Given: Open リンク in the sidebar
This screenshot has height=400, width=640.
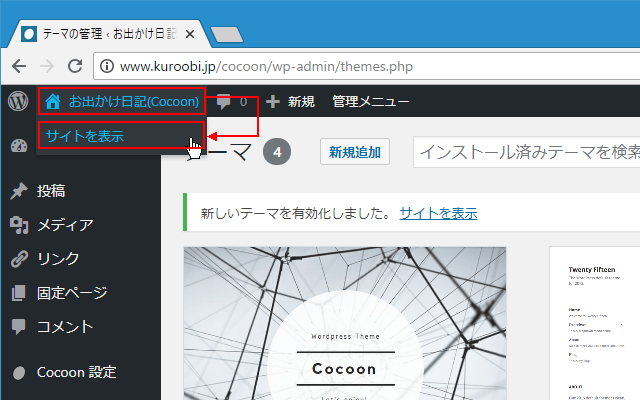Looking at the screenshot, I should [x=58, y=259].
